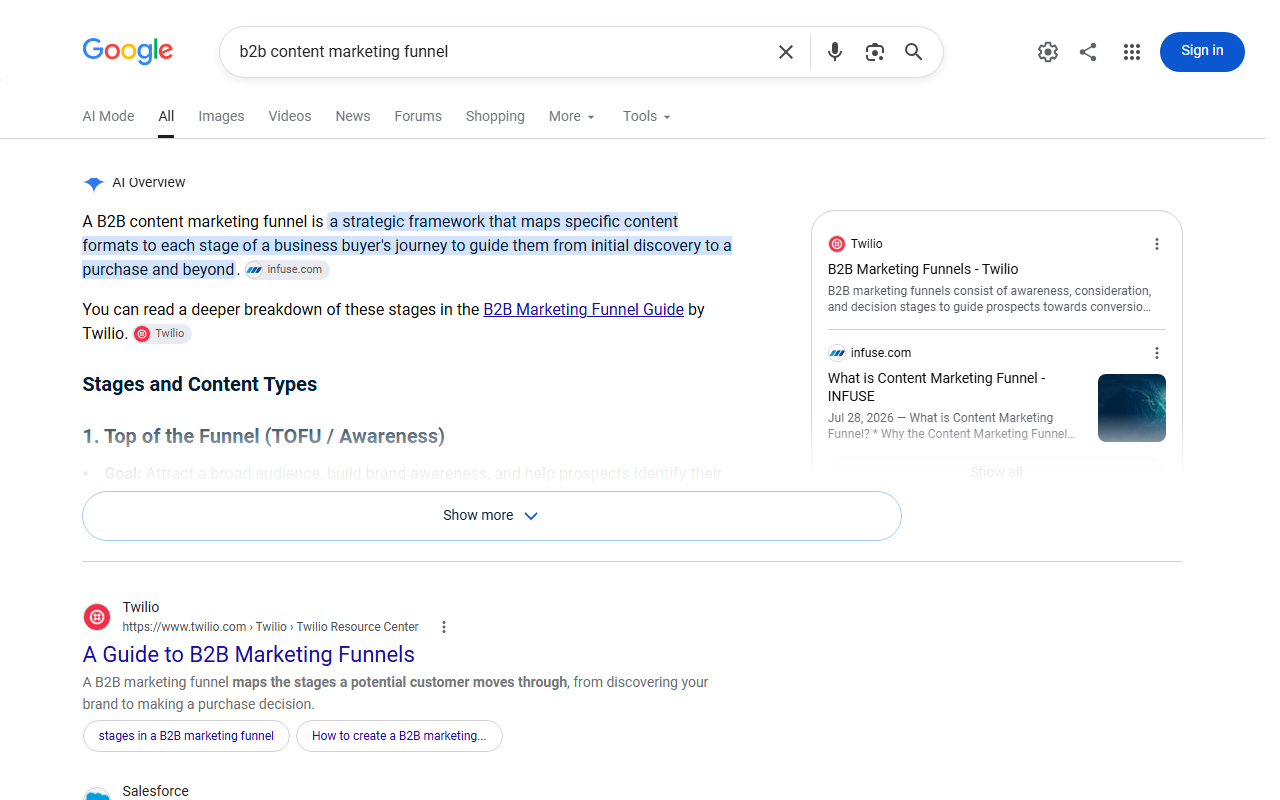Switch to News tab
Image resolution: width=1280 pixels, height=800 pixels.
[353, 116]
